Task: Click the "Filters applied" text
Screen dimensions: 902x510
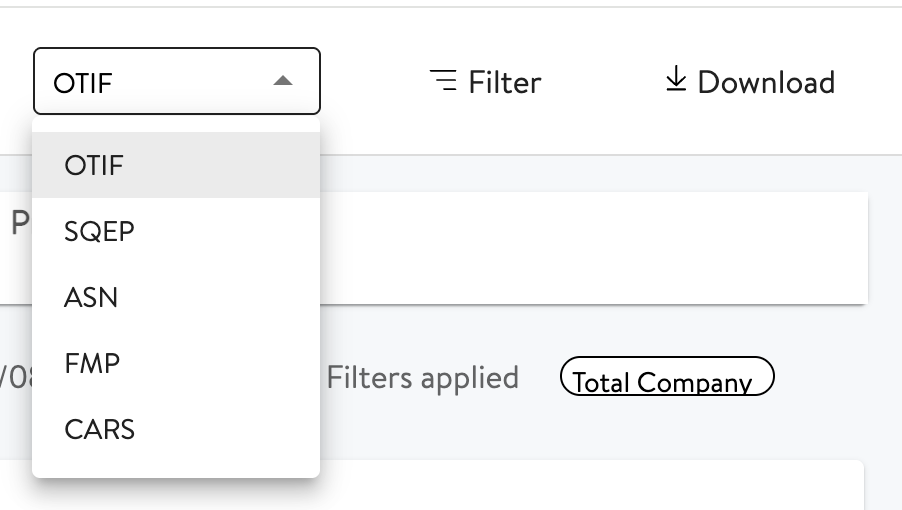Action: (423, 378)
